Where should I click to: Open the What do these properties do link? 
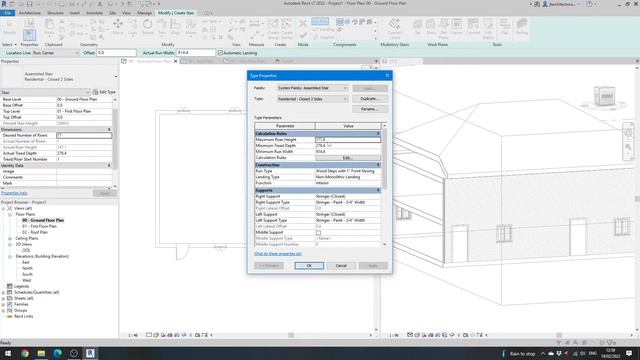coord(278,254)
